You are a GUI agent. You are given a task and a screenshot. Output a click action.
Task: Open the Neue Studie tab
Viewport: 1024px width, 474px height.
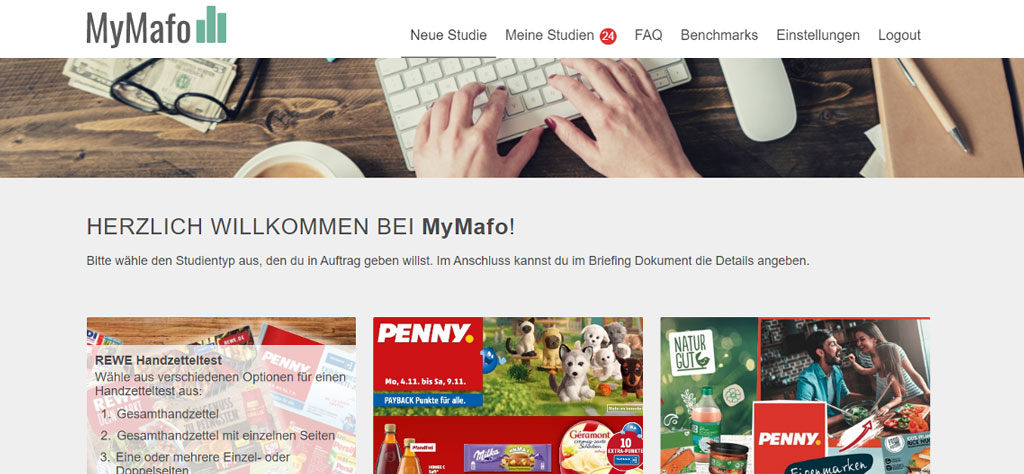(x=448, y=35)
